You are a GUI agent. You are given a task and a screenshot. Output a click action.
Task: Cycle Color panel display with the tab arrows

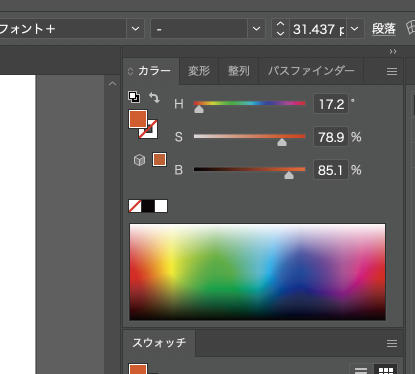point(130,71)
